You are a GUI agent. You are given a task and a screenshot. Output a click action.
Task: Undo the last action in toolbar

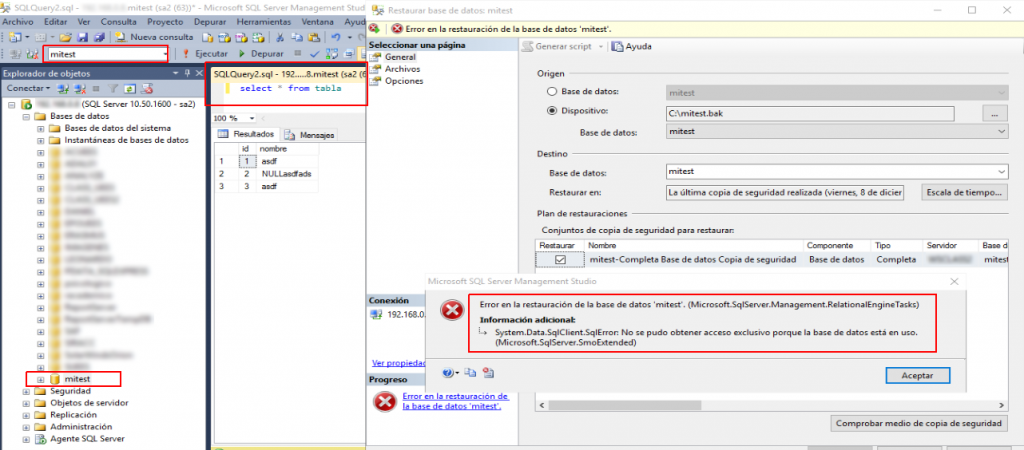click(336, 37)
